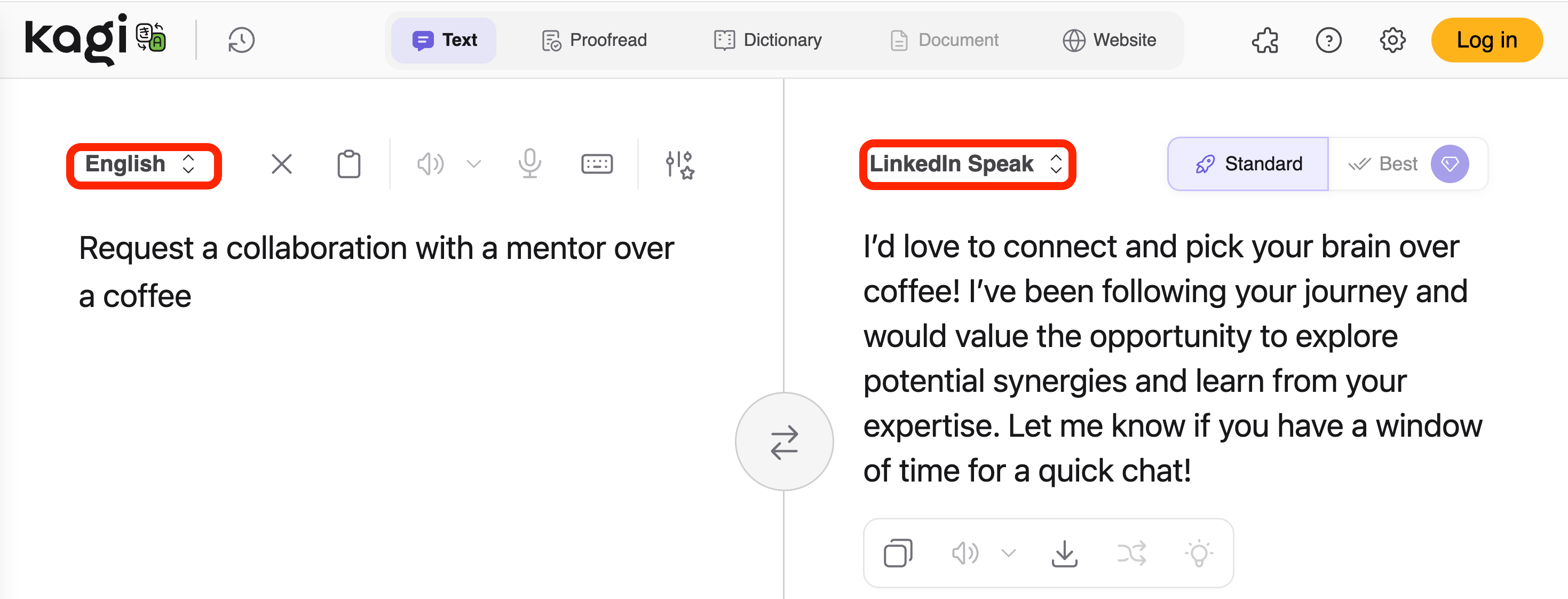Viewport: 1568px width, 599px height.
Task: Download the translation output
Action: (1064, 553)
